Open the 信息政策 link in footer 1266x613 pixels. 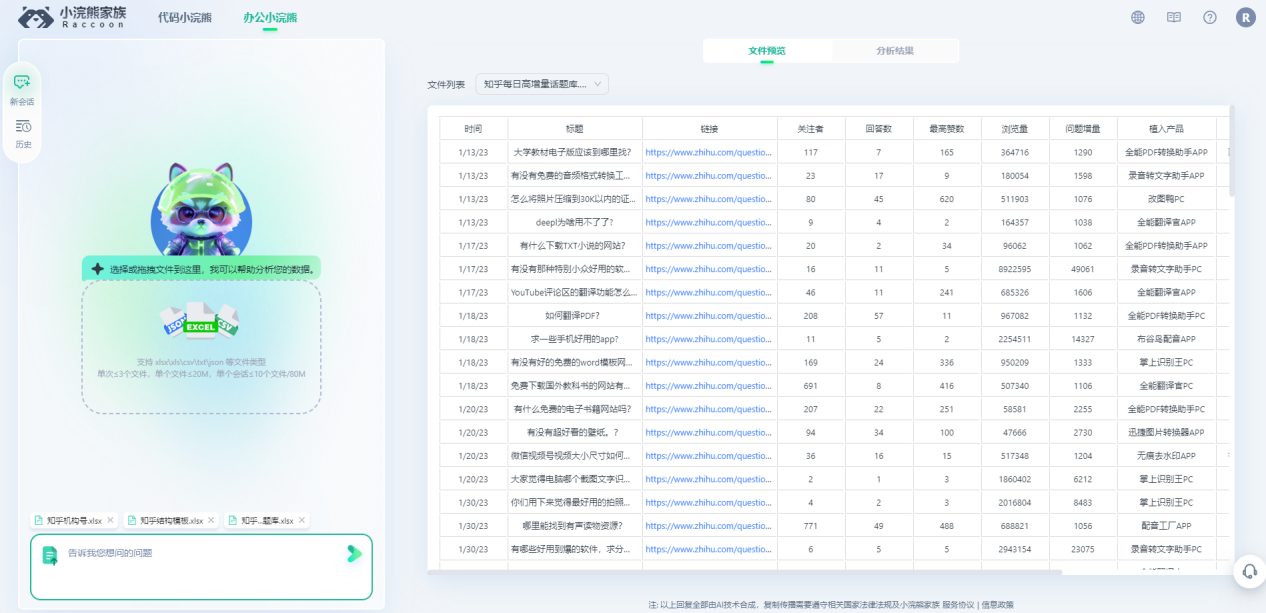click(x=998, y=604)
